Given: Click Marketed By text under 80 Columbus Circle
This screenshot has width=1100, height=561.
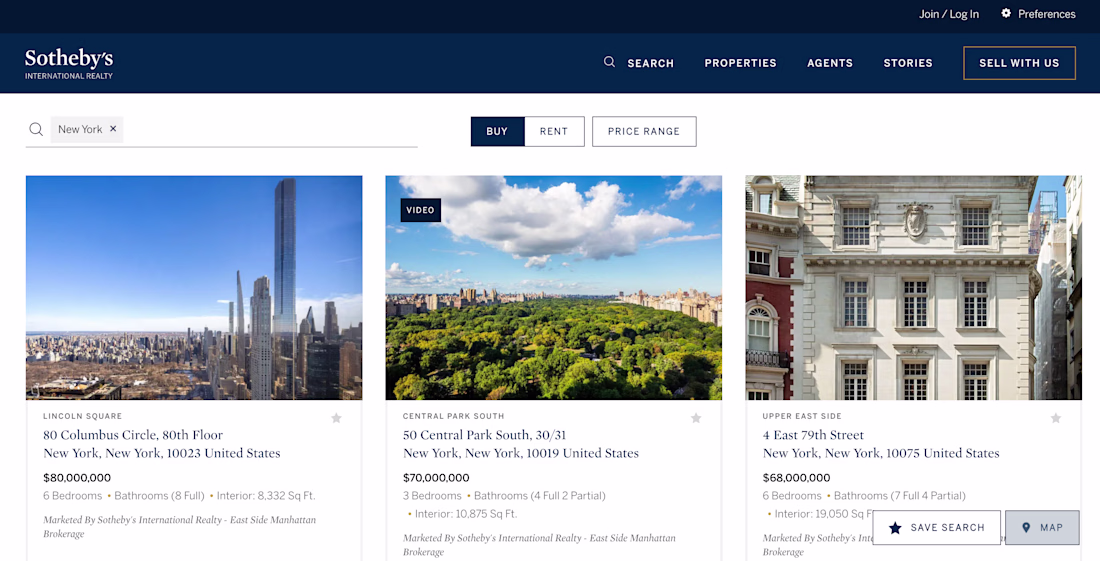Looking at the screenshot, I should coord(180,527).
